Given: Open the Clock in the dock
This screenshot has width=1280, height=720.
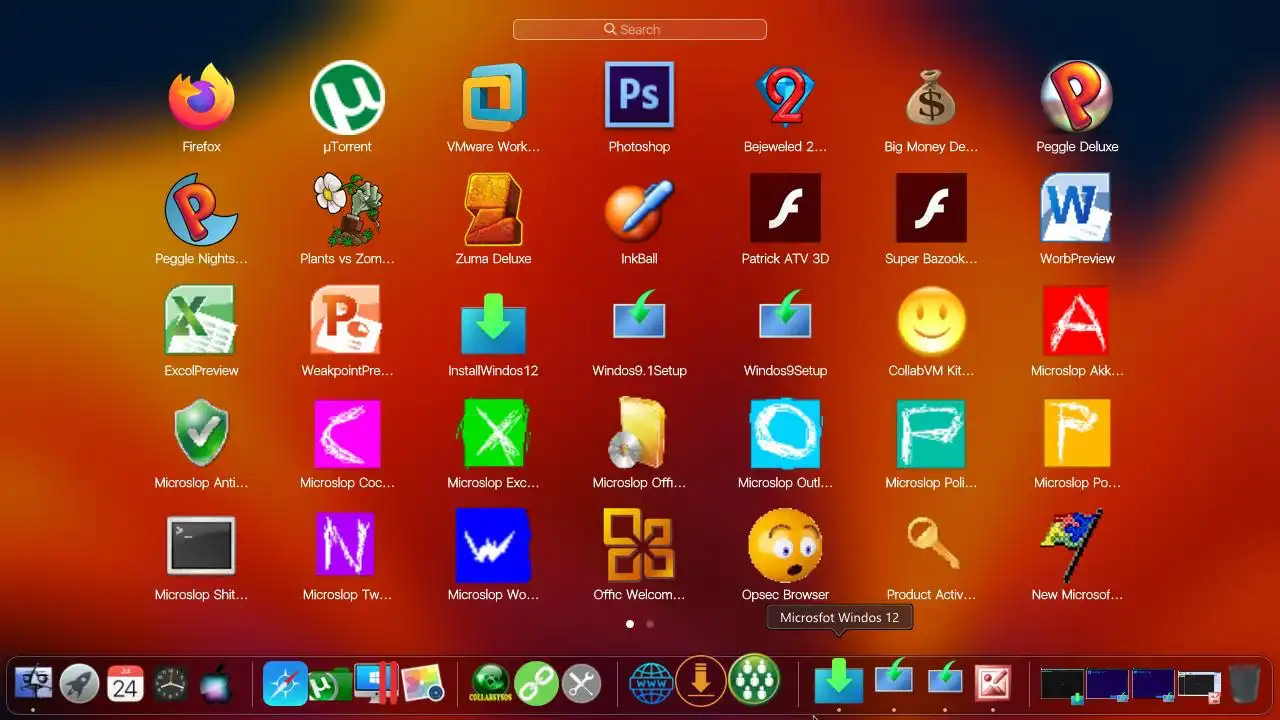Looking at the screenshot, I should (x=170, y=684).
